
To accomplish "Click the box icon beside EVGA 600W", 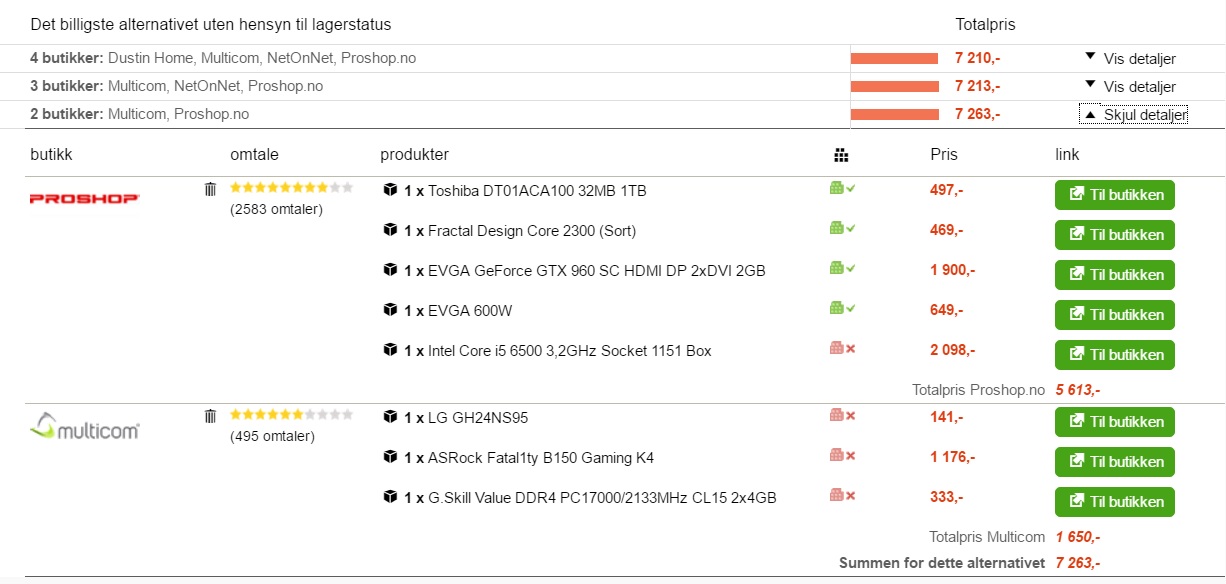I will point(390,310).
